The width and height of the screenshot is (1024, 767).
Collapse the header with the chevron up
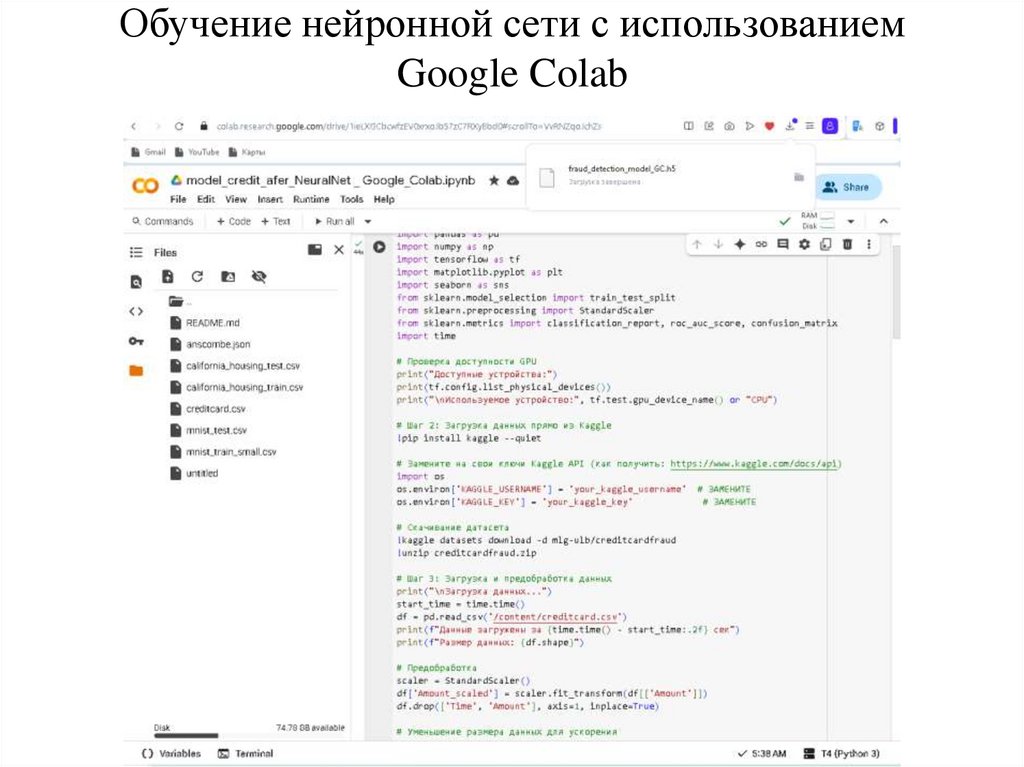coord(884,221)
